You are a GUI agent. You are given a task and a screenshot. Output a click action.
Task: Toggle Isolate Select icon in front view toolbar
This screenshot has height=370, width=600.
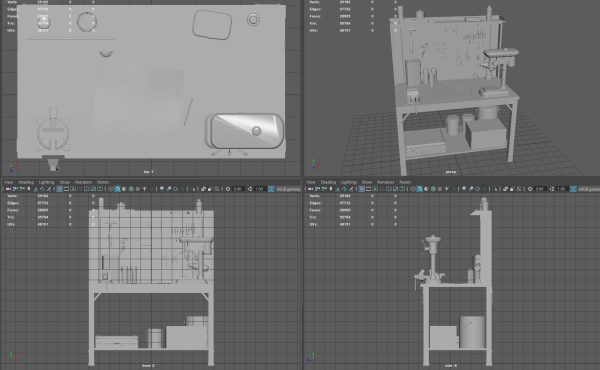pos(194,189)
